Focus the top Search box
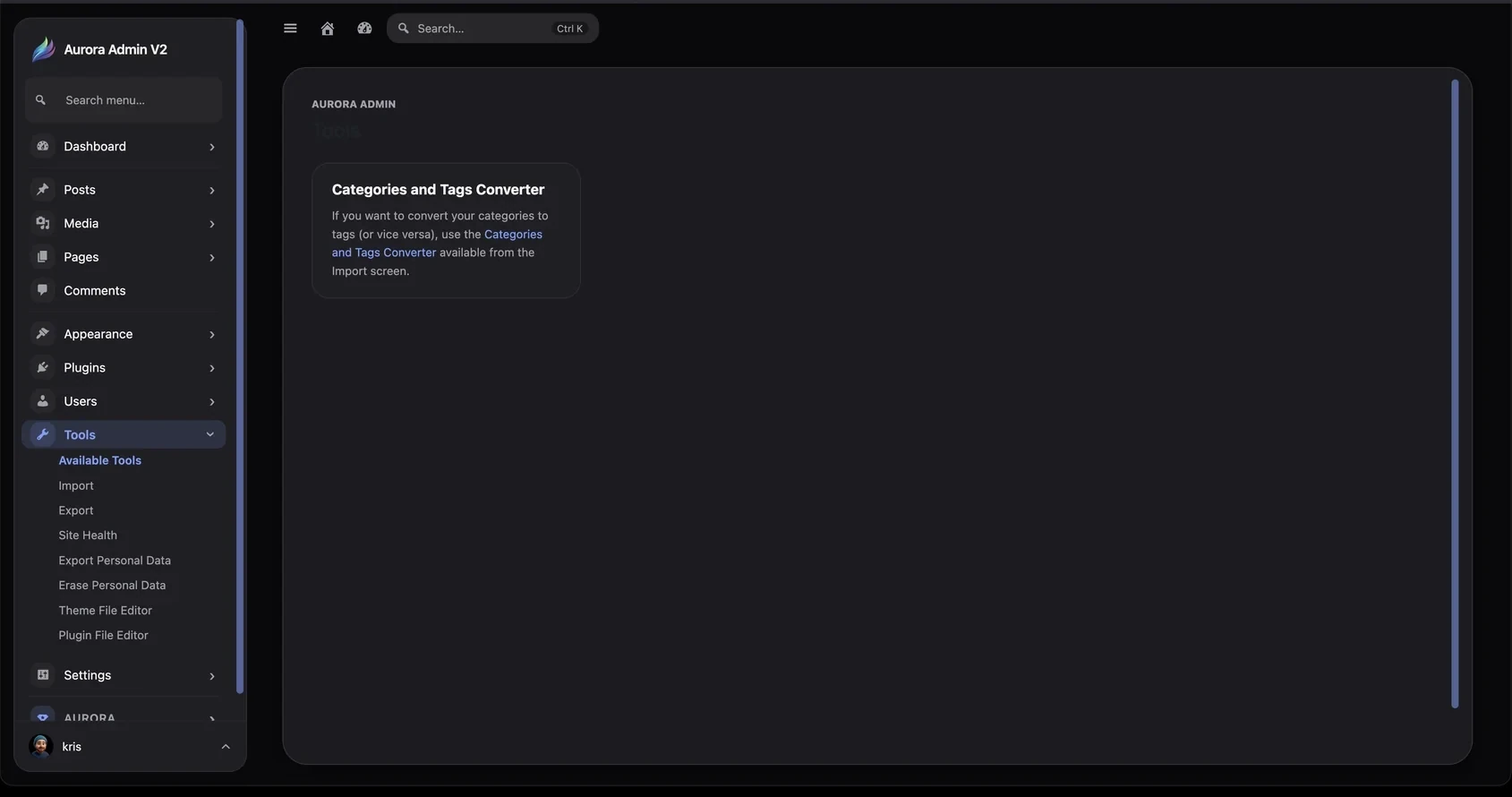 pyautogui.click(x=492, y=29)
